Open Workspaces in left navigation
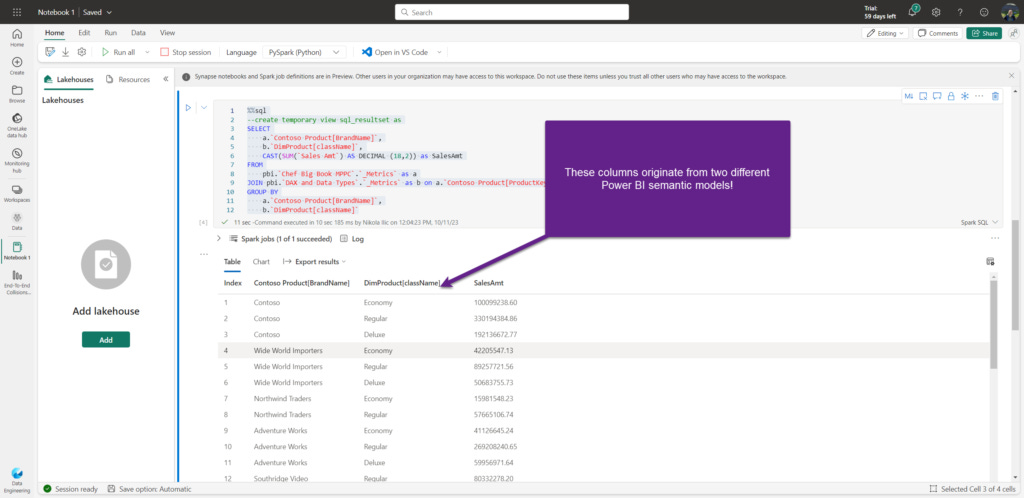 point(17,193)
